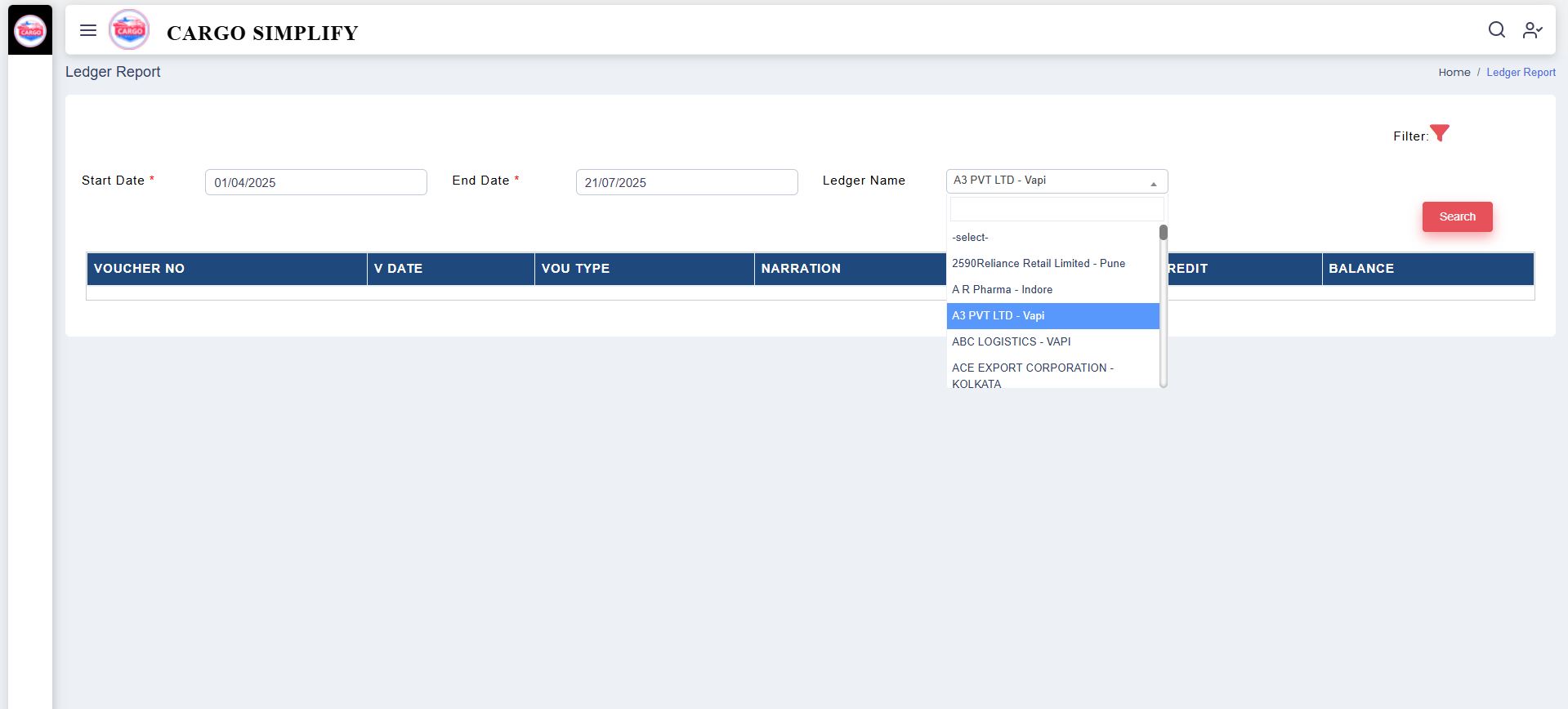
Task: Click the Cargo Simplify header logo
Action: point(129,30)
